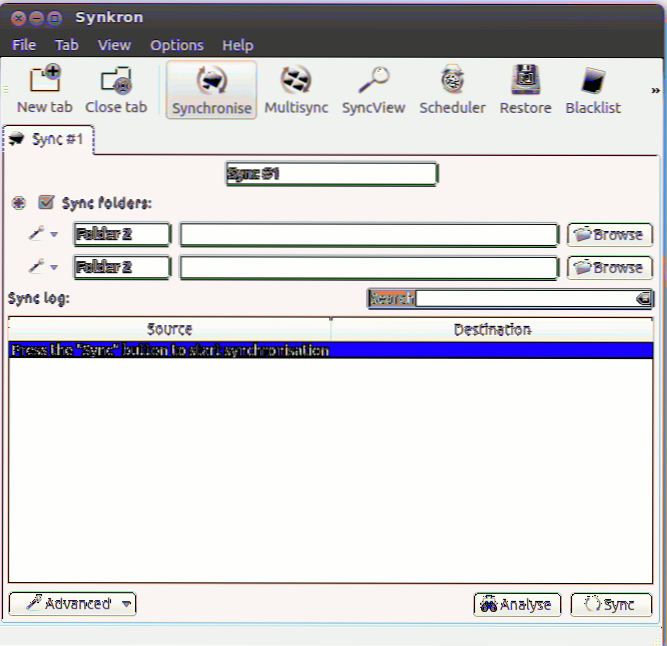Expand the toolbar overflow chevron
Image resolution: width=667 pixels, height=646 pixels.
click(656, 89)
